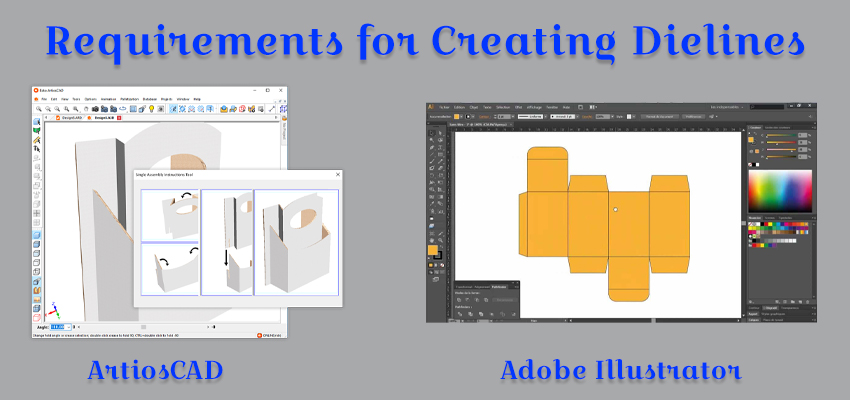The width and height of the screenshot is (850, 400).
Task: Select the Lasso tool in Illustrator
Action: pyautogui.click(x=440, y=140)
